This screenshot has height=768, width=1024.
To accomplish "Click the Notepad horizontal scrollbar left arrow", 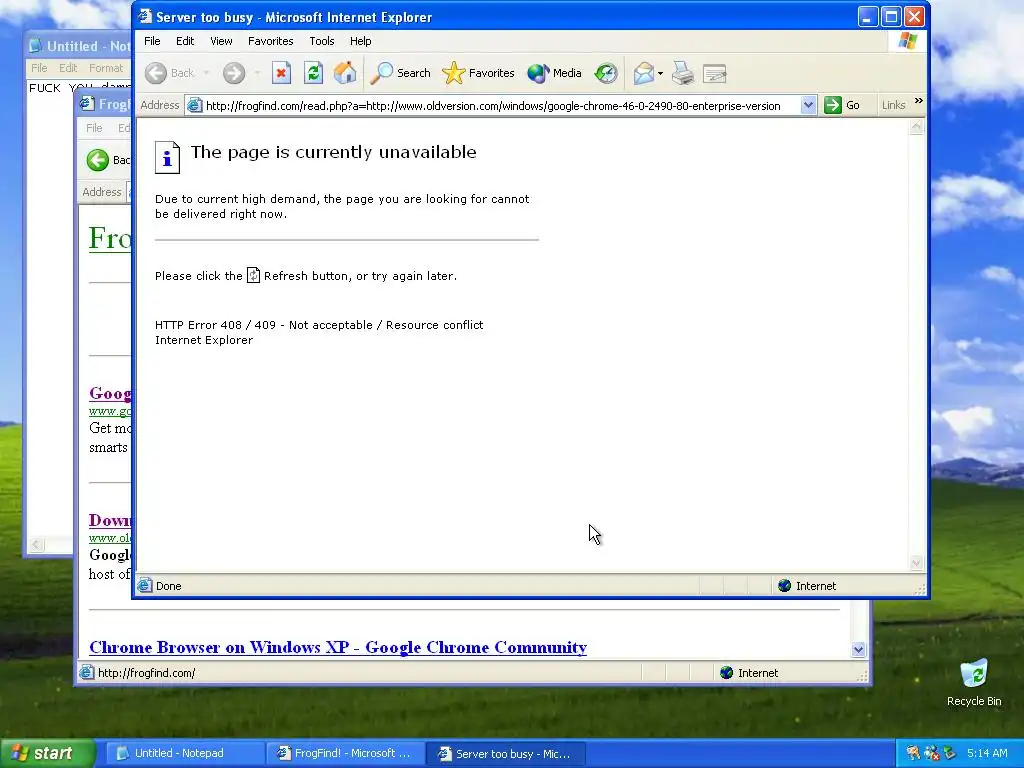I will point(37,544).
